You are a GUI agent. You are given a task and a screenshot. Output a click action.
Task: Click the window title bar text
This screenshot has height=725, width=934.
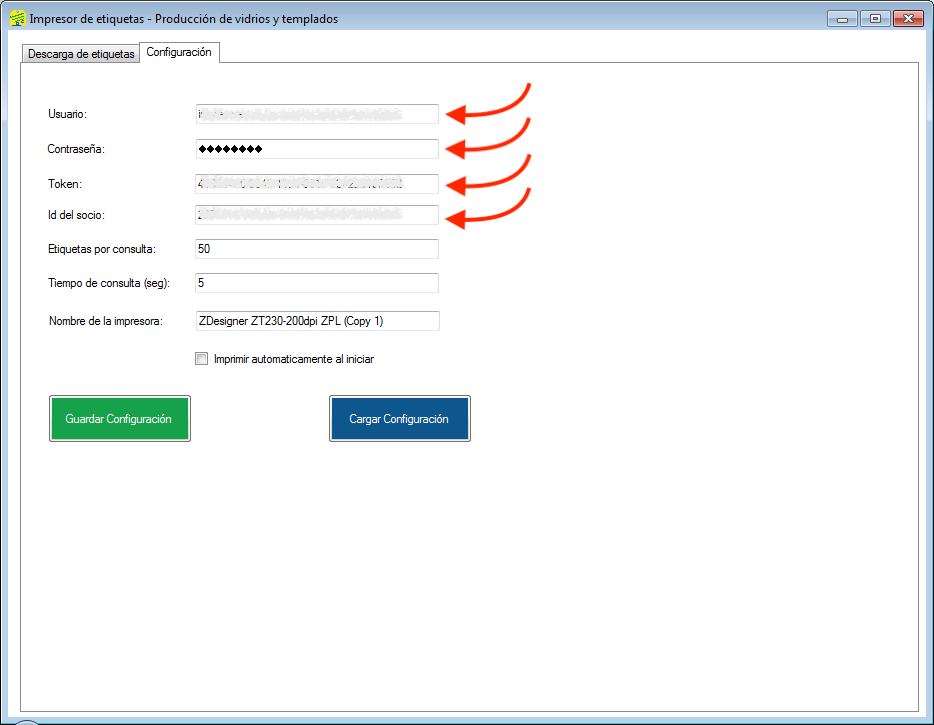[183, 19]
